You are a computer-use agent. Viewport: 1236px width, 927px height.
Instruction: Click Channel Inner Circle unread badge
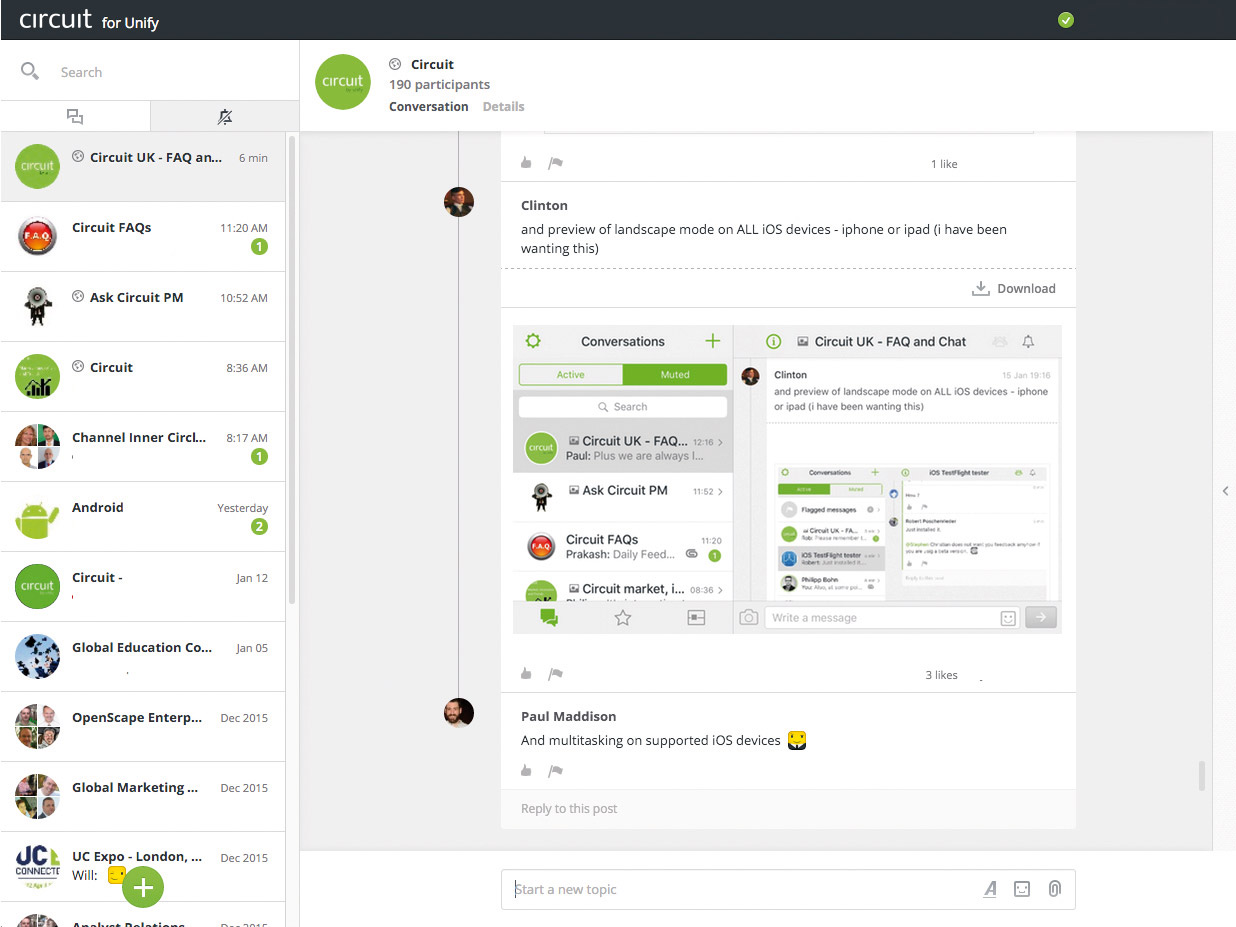[259, 457]
